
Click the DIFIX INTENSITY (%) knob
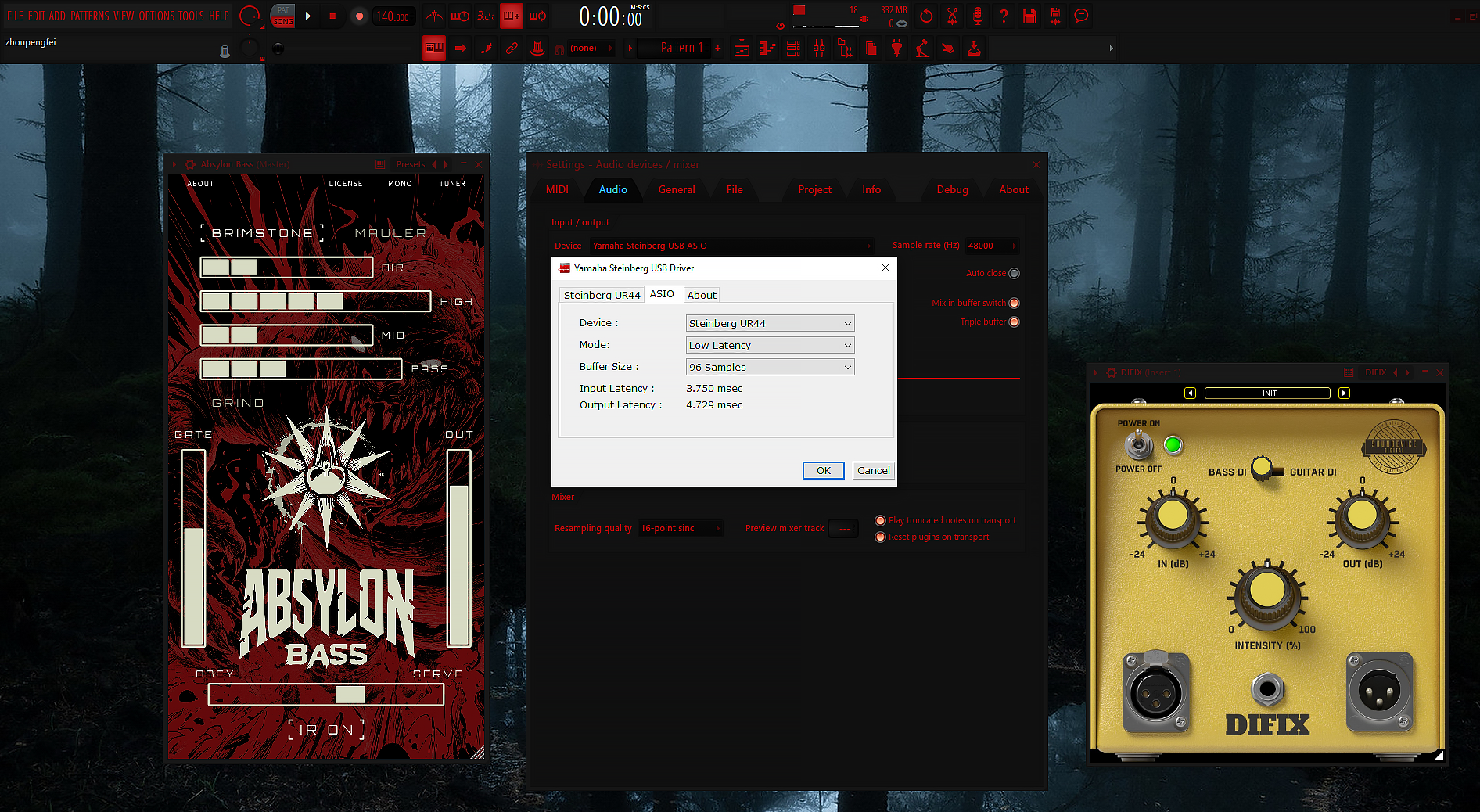click(1267, 592)
